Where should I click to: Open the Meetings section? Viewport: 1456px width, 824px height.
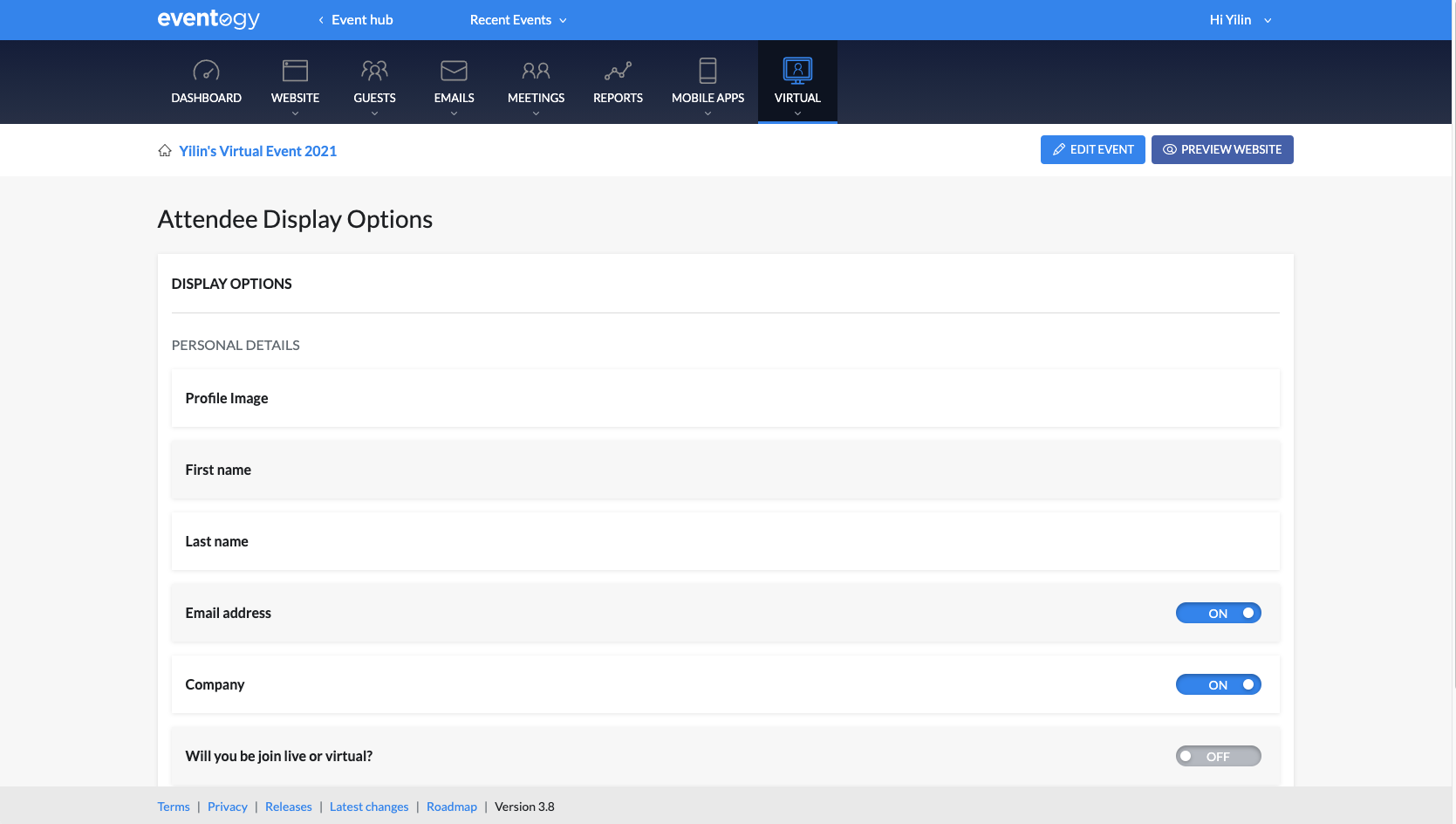tap(536, 81)
